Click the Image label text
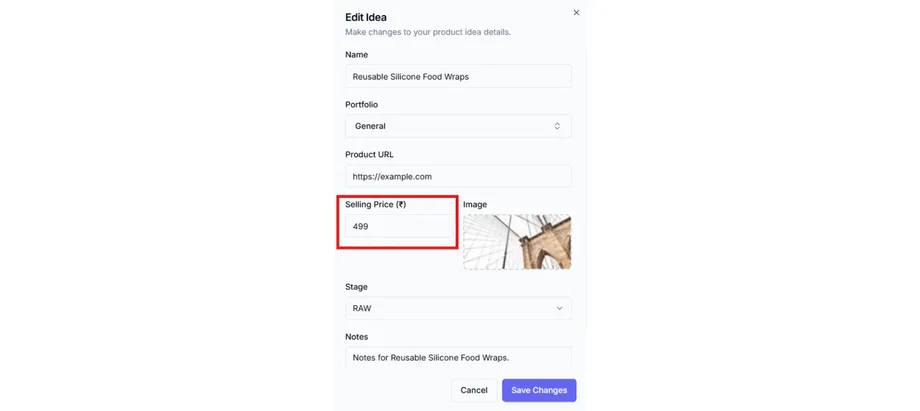 pyautogui.click(x=475, y=204)
